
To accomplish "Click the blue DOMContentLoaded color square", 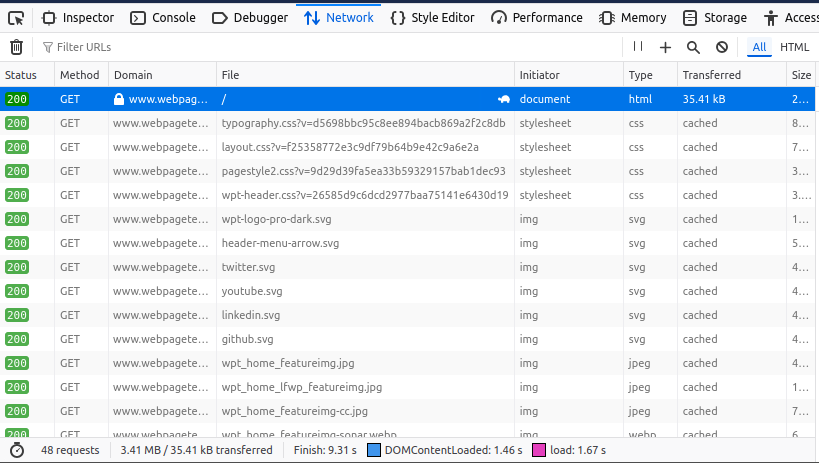I will (374, 450).
